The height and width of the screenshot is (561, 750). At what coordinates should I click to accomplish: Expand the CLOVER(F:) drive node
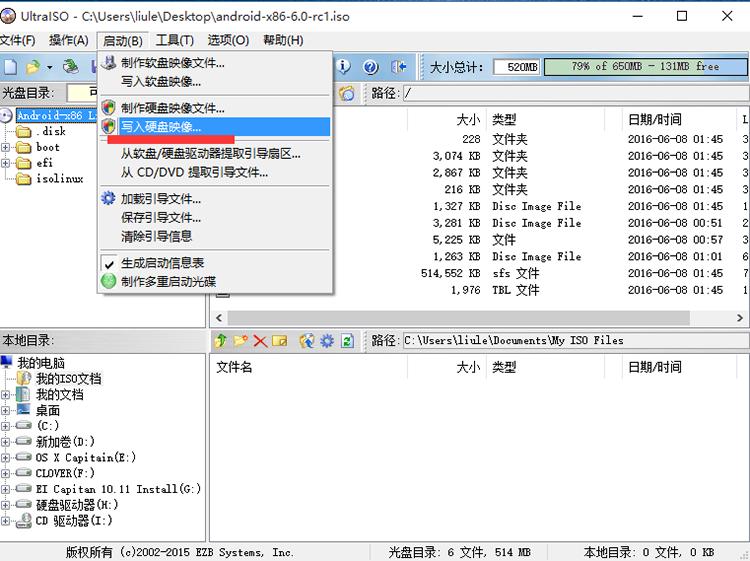click(x=5, y=473)
